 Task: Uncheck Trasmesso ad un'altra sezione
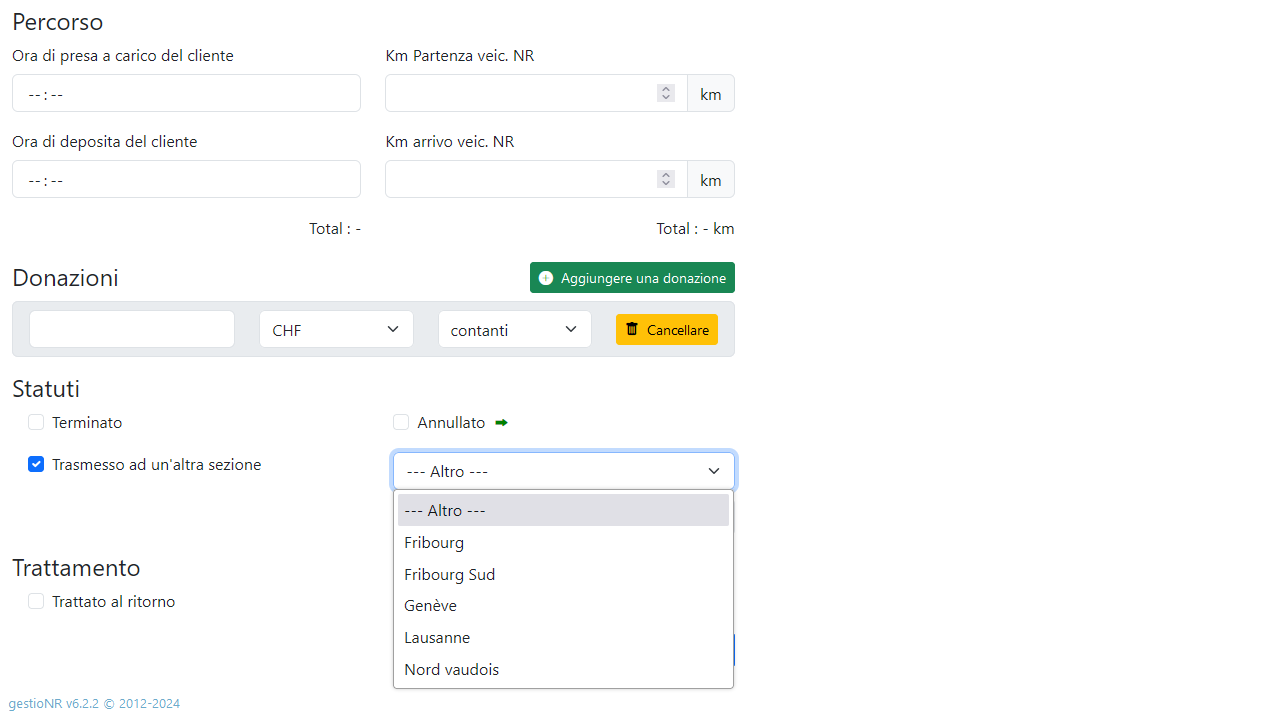click(x=36, y=464)
